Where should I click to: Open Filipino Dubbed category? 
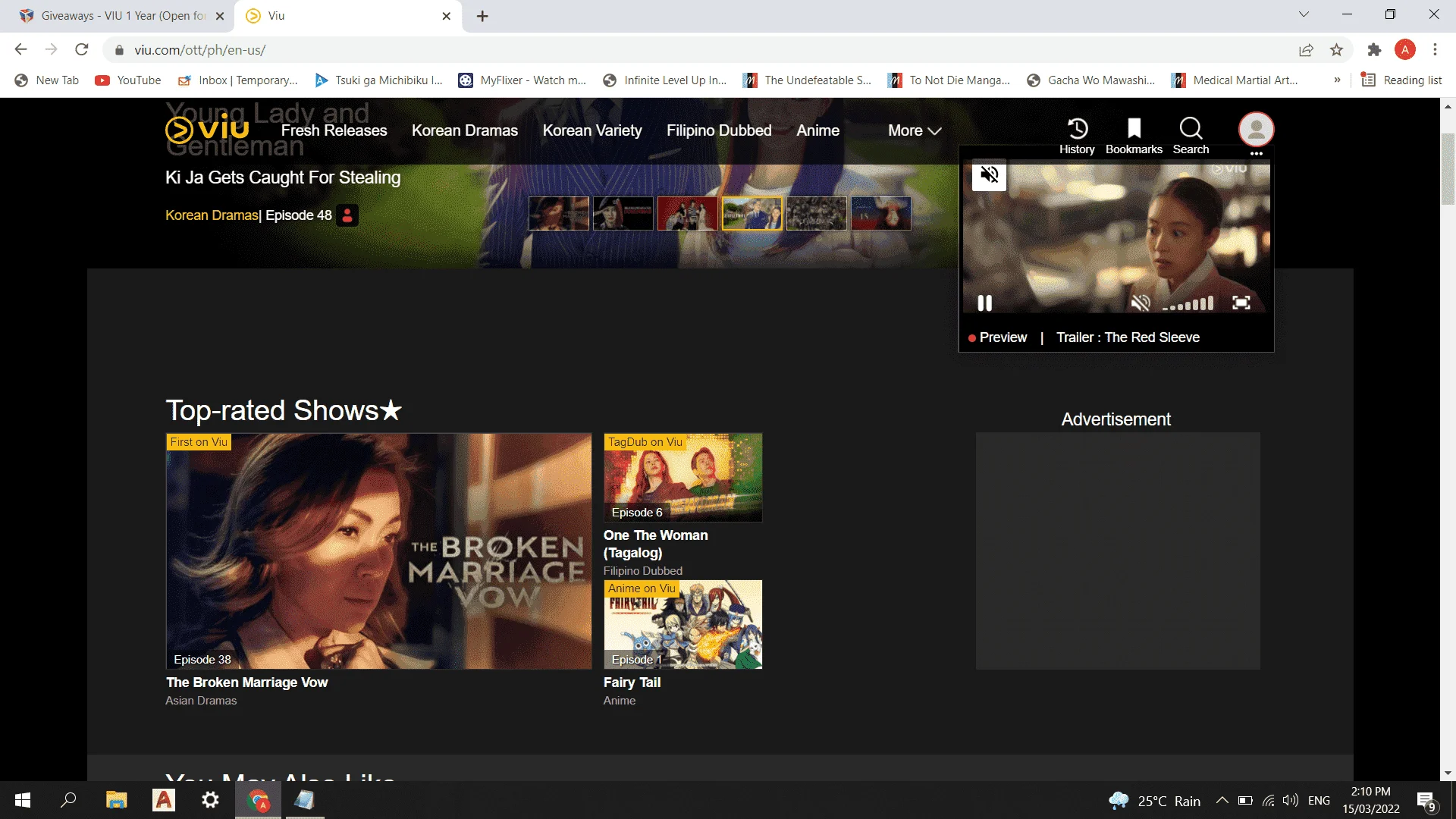pyautogui.click(x=719, y=130)
